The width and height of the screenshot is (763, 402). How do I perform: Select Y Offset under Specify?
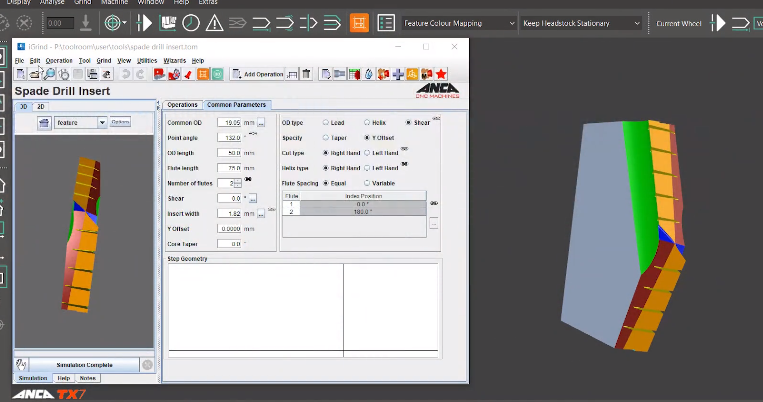pos(367,138)
